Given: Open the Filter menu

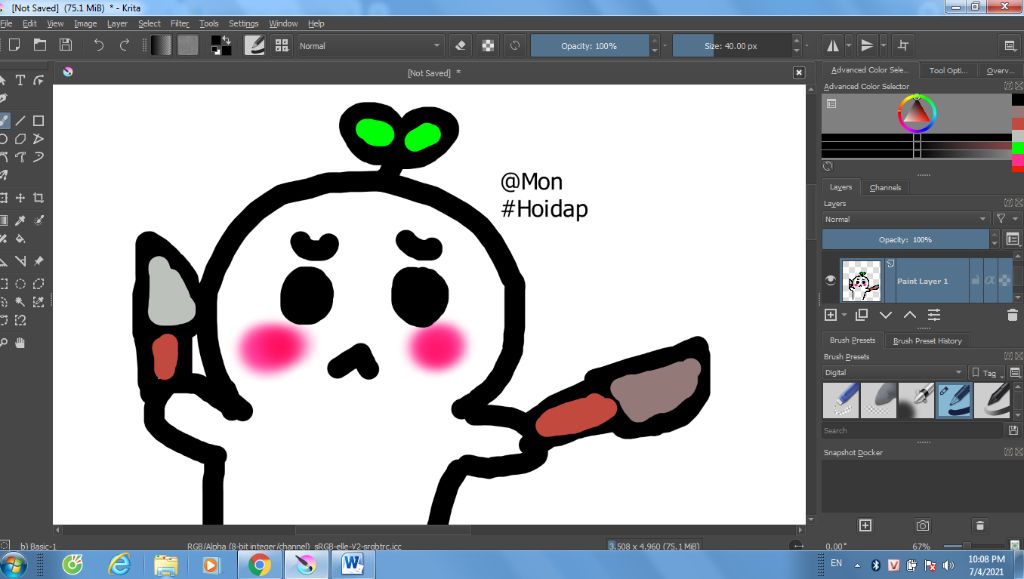Looking at the screenshot, I should click(x=180, y=23).
